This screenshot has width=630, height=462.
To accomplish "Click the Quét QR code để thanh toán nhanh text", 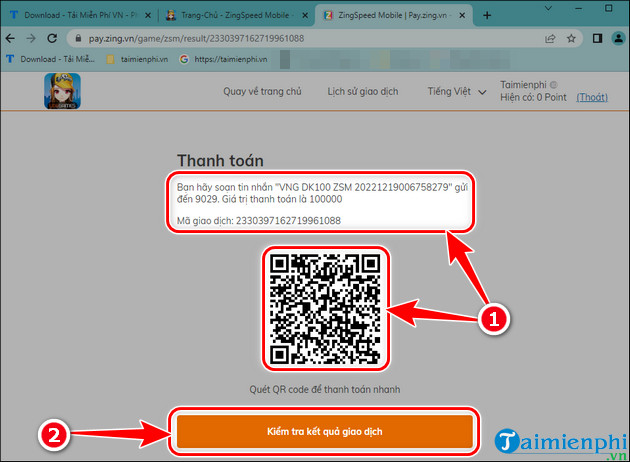I will point(325,390).
